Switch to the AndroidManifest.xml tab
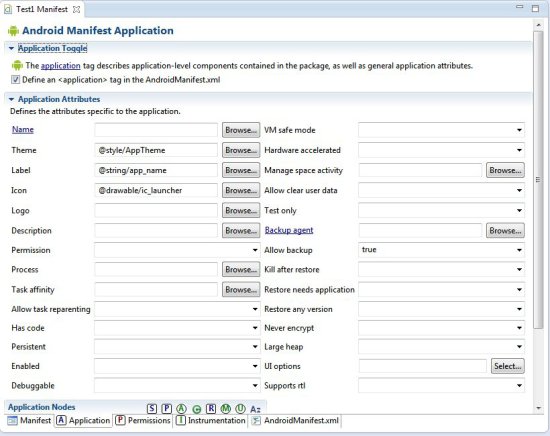Image resolution: width=550 pixels, height=436 pixels. pyautogui.click(x=295, y=420)
